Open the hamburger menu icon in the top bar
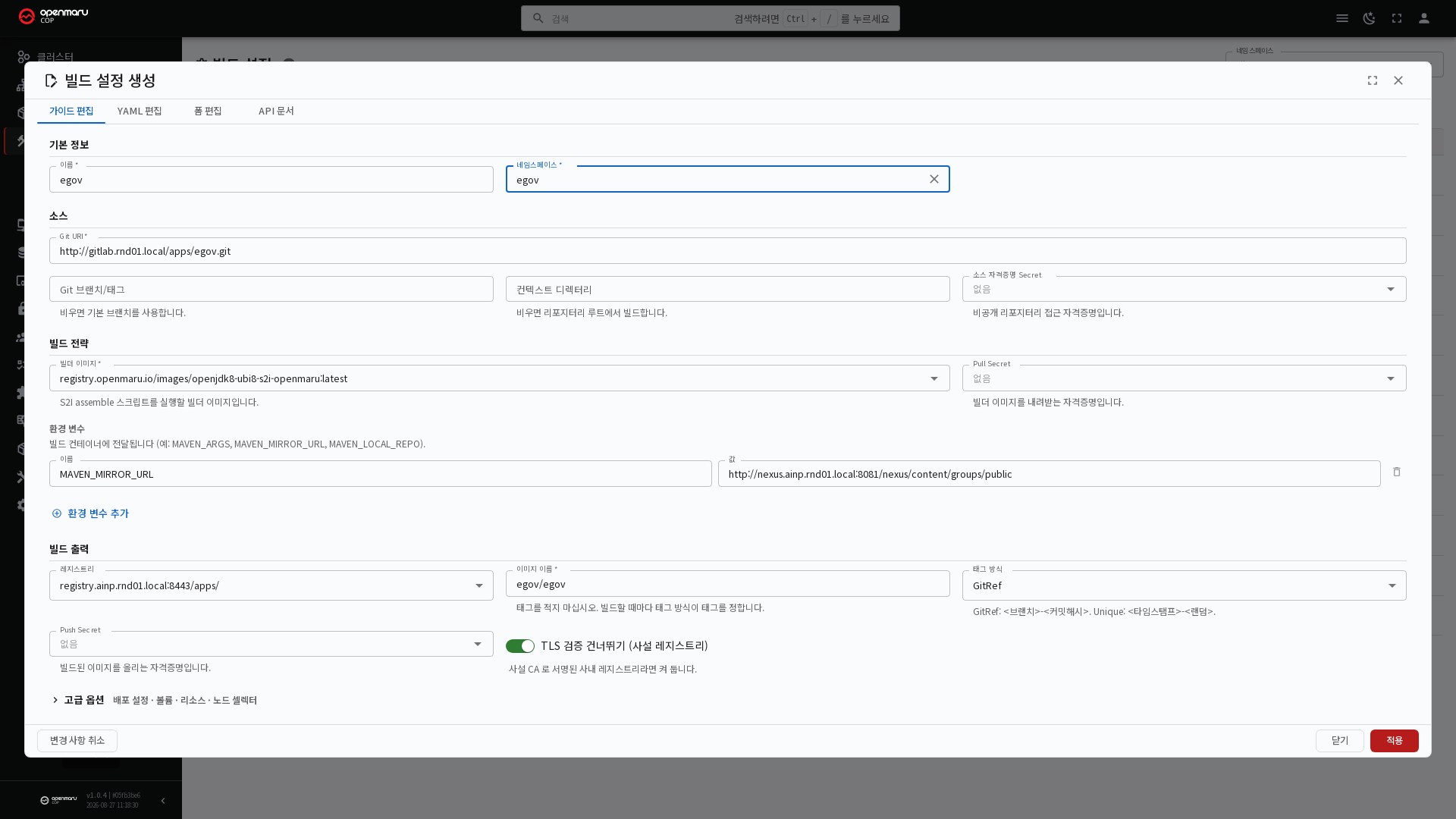Viewport: 1456px width, 819px height. click(1342, 18)
